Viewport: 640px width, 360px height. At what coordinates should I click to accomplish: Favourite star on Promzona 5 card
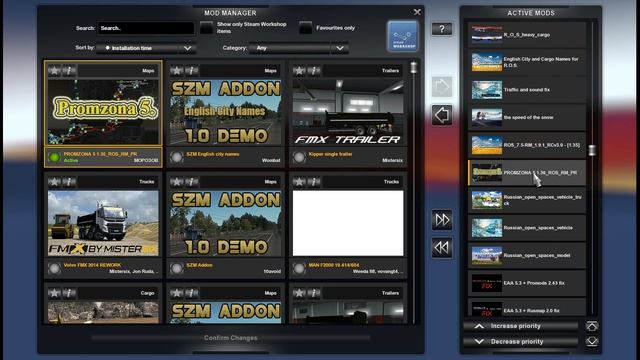pyautogui.click(x=54, y=71)
